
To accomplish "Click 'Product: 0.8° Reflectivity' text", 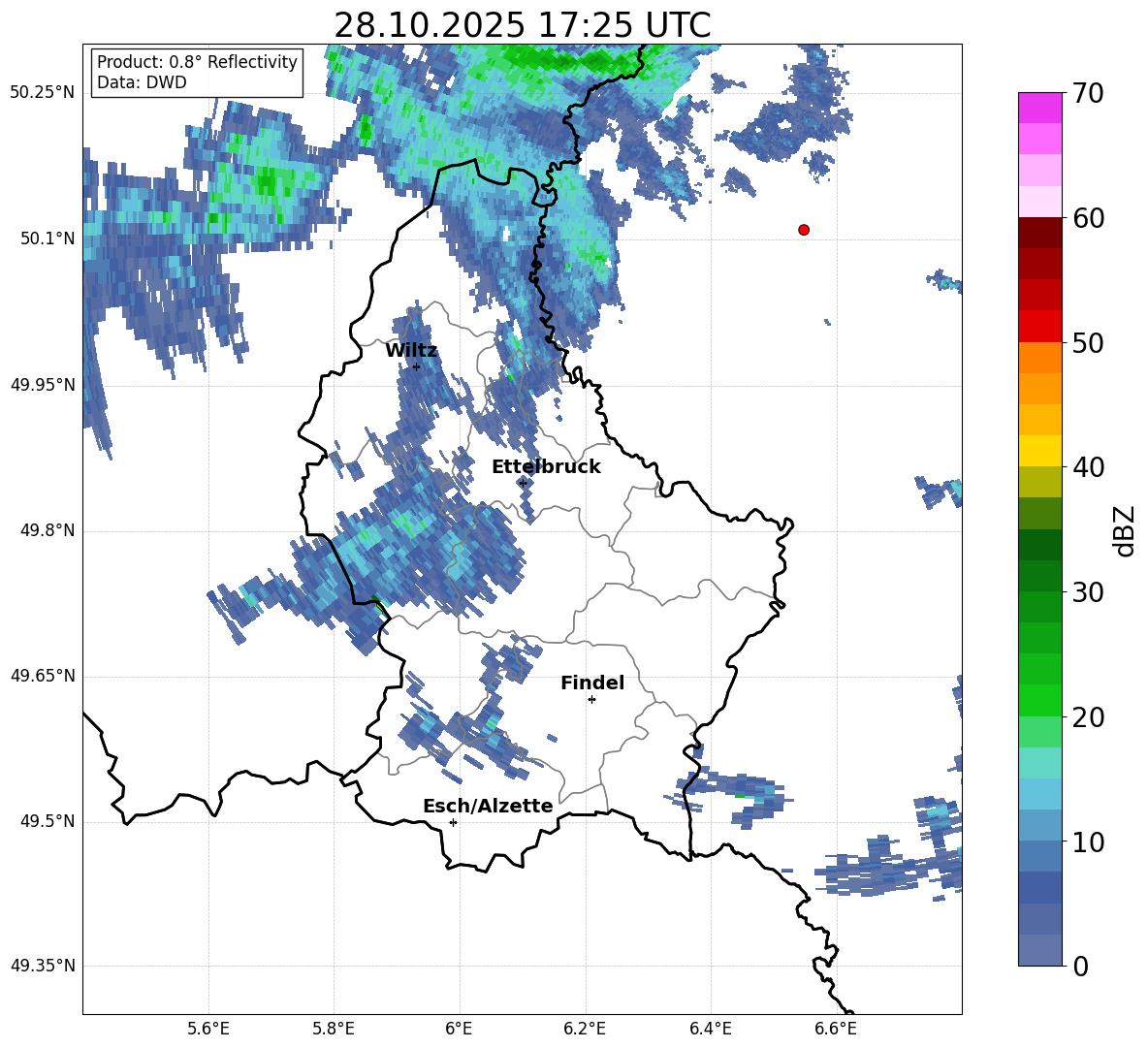I will pyautogui.click(x=197, y=62).
